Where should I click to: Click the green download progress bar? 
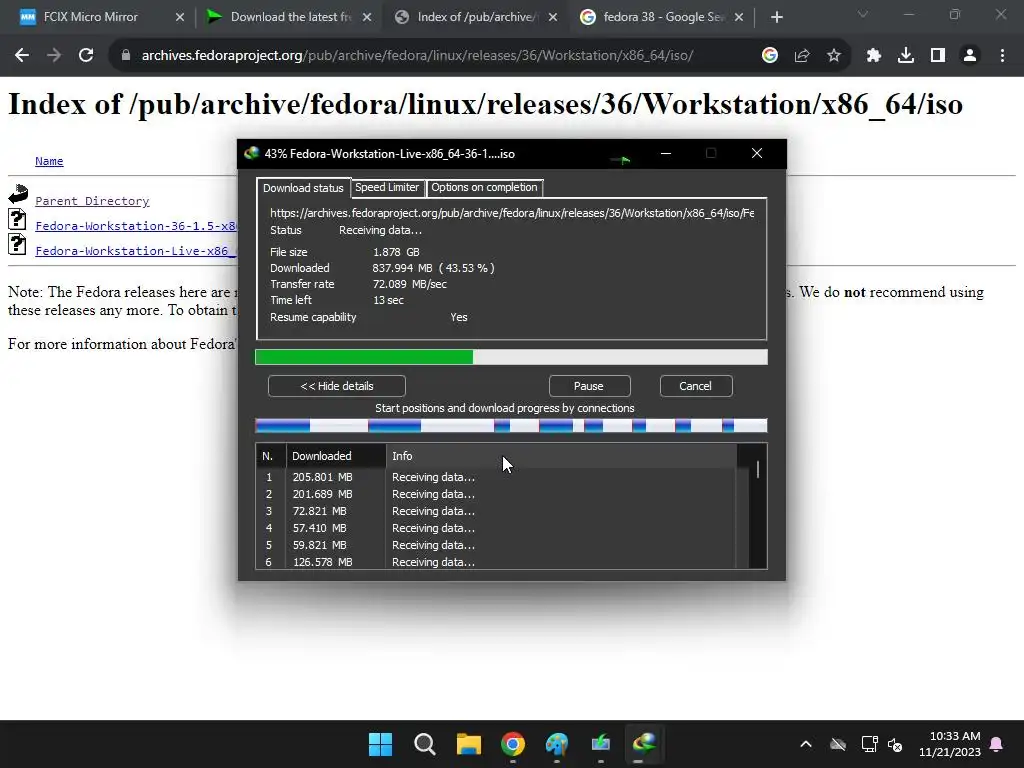coord(511,357)
